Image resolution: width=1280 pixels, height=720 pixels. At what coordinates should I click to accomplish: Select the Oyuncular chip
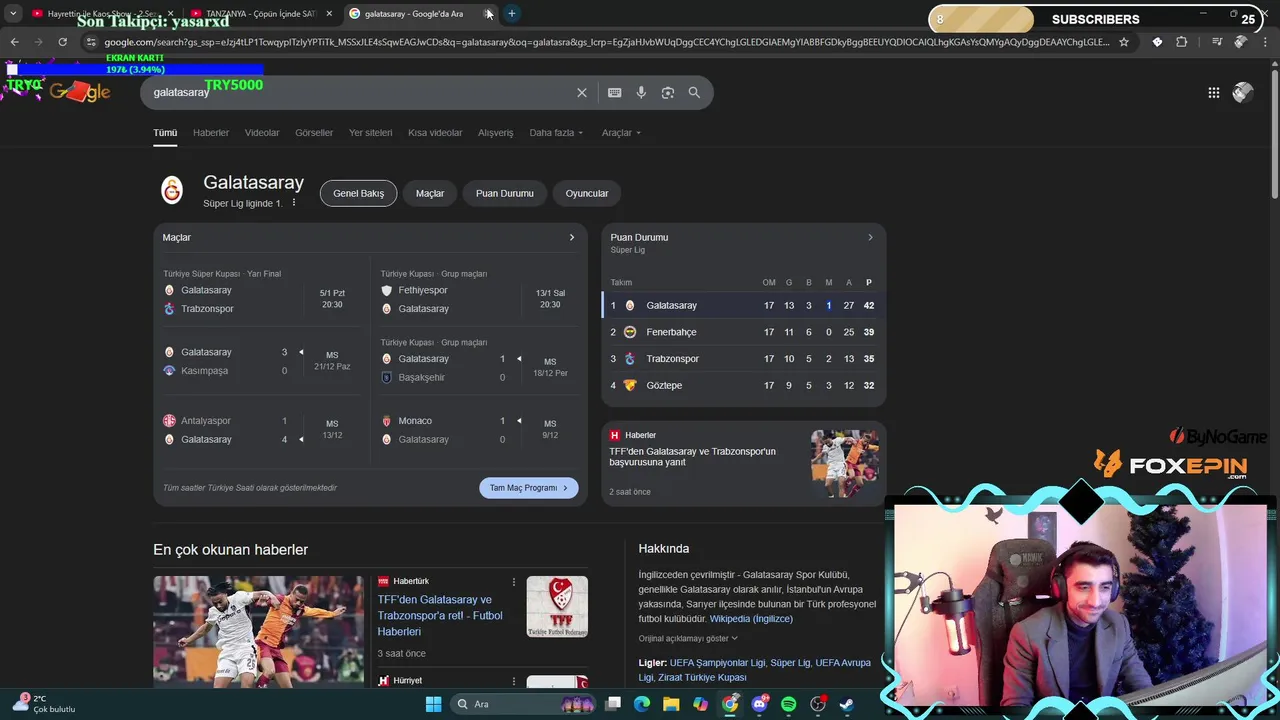tap(587, 194)
